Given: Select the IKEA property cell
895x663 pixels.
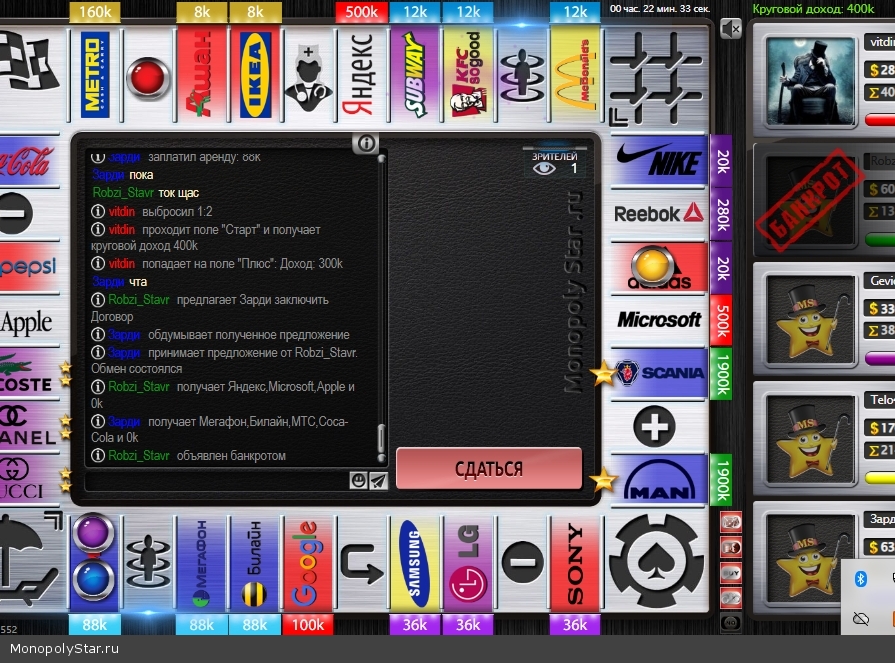Looking at the screenshot, I should click(255, 75).
